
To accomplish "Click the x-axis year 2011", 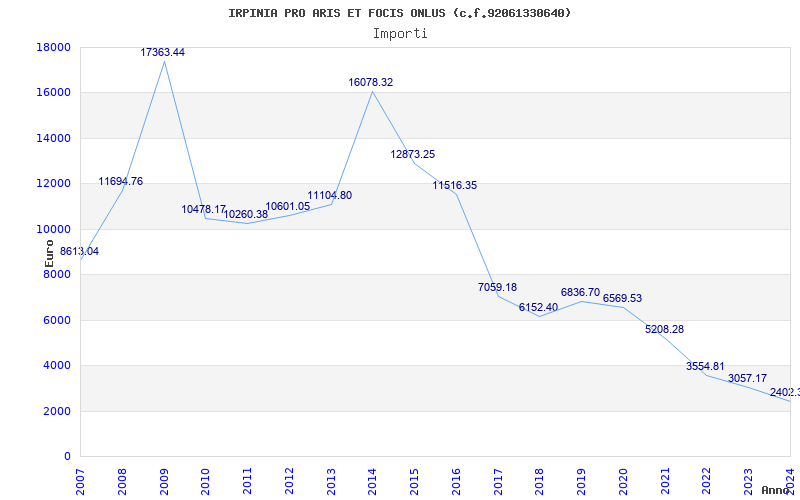I will (247, 482).
